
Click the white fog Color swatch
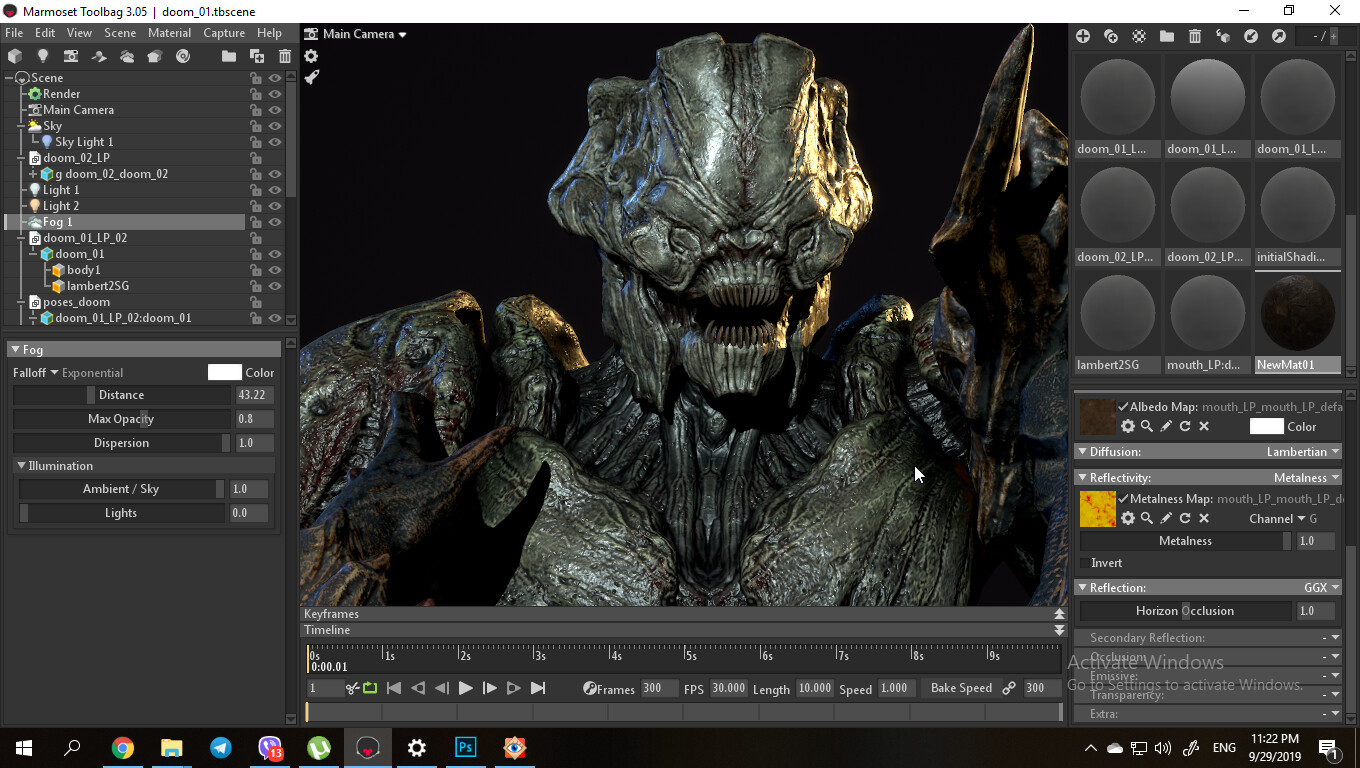pos(224,372)
